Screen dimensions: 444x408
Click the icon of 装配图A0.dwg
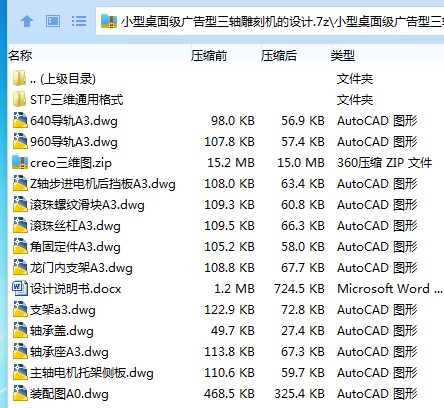tap(20, 393)
